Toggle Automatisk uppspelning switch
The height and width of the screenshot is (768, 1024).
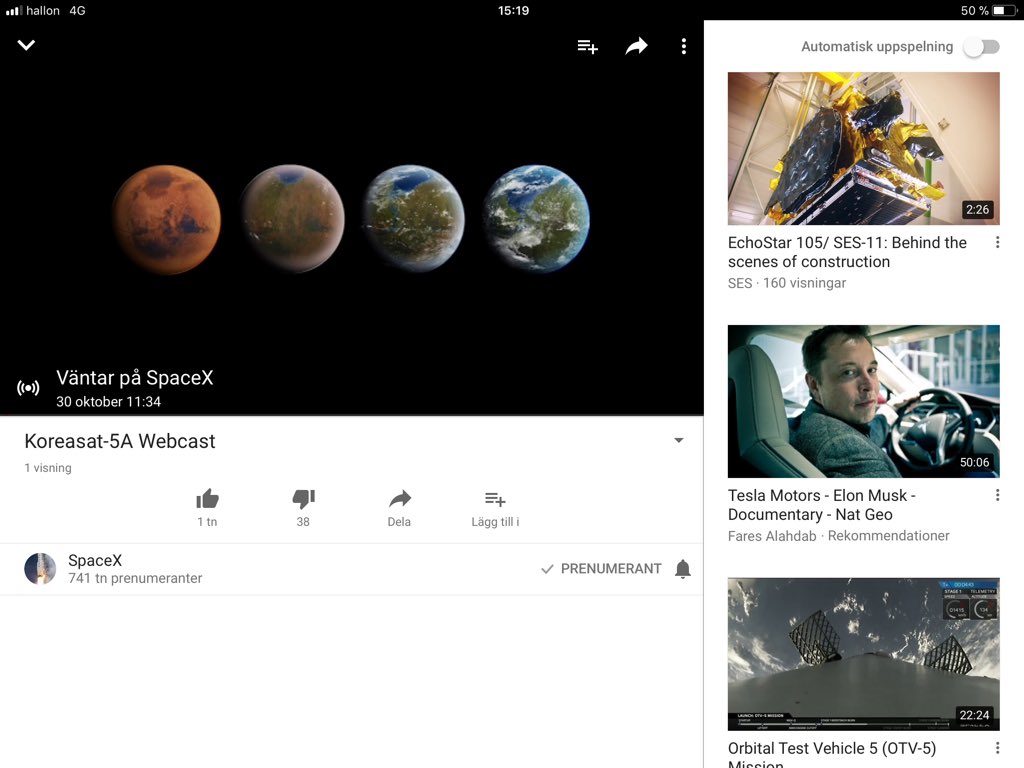click(x=982, y=47)
